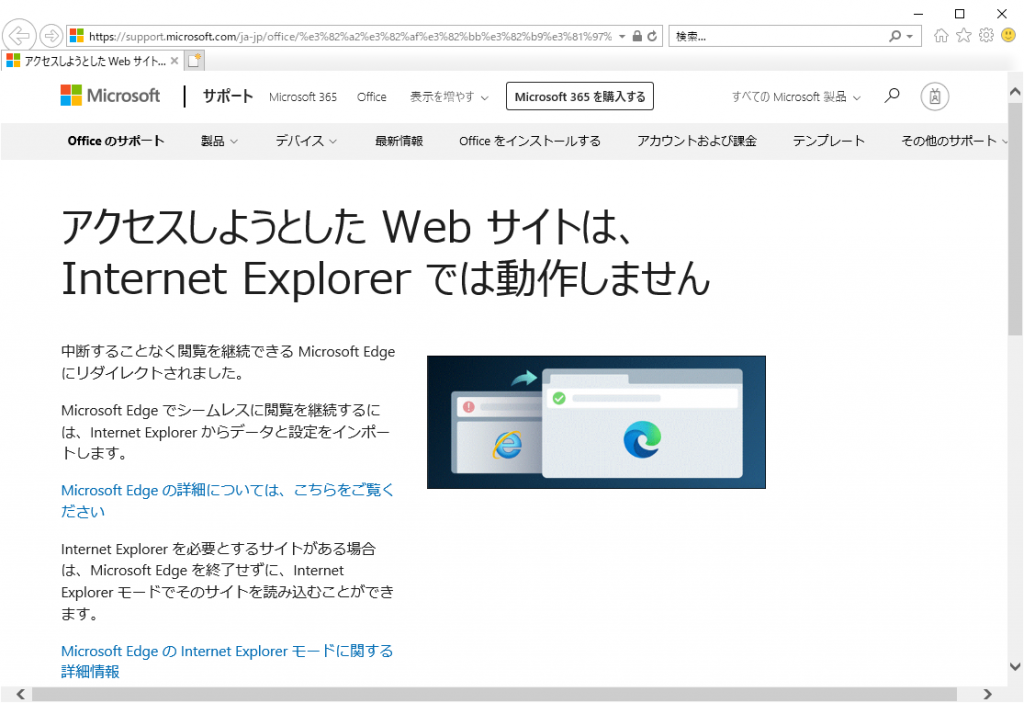Image resolution: width=1024 pixels, height=703 pixels.
Task: Expand the その他のサポート dropdown
Action: (x=954, y=140)
